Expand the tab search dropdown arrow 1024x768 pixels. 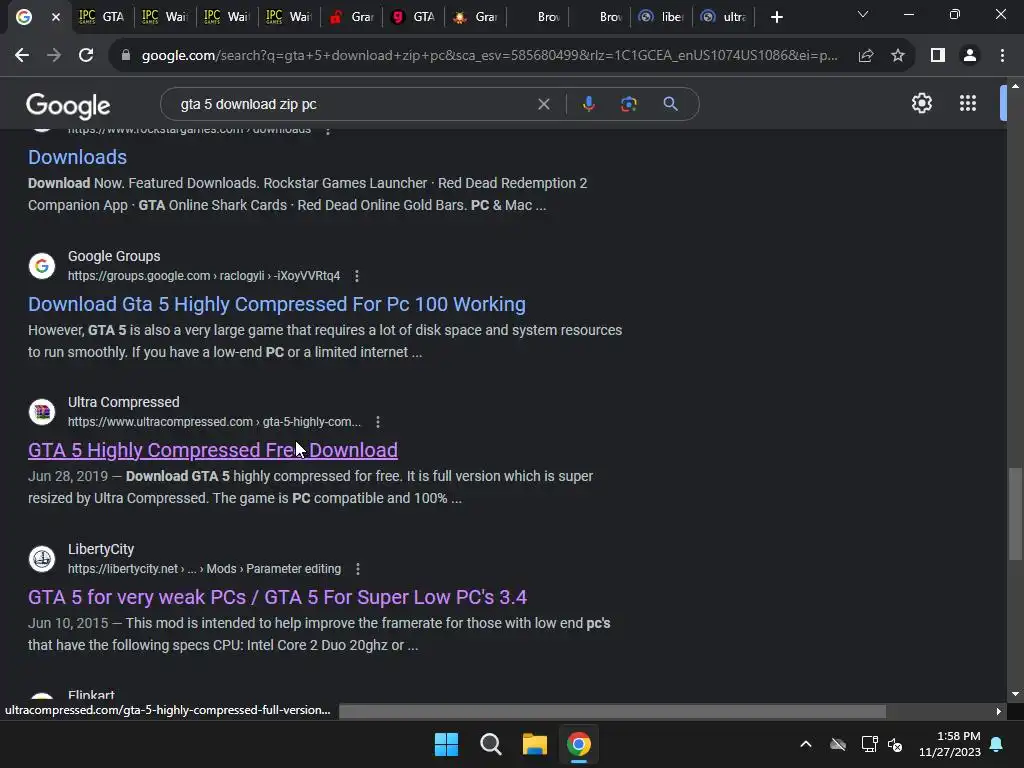pos(863,14)
